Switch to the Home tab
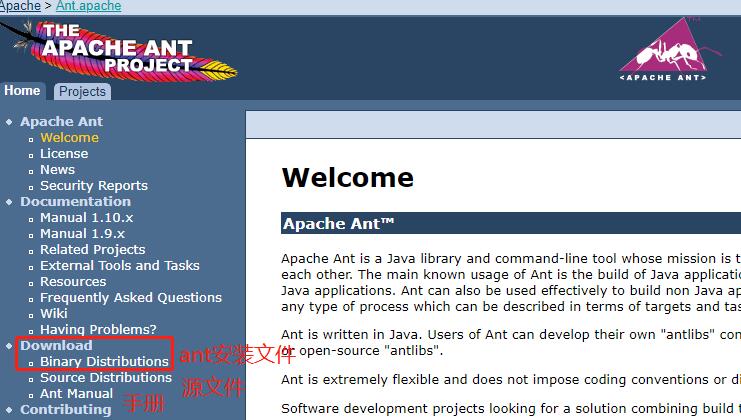The width and height of the screenshot is (741, 420). pos(22,91)
